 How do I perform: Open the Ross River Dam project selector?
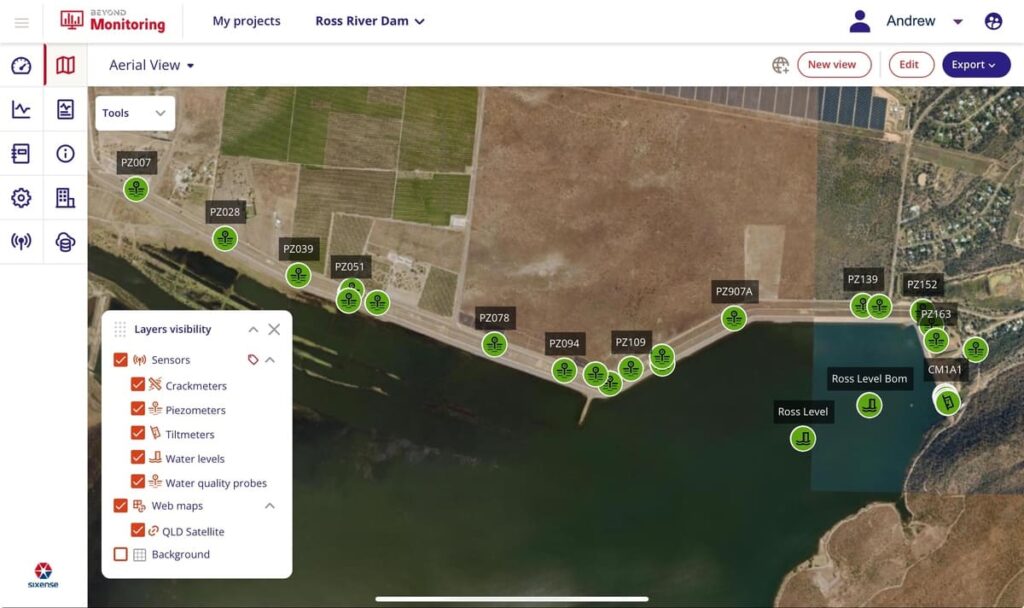pos(369,21)
